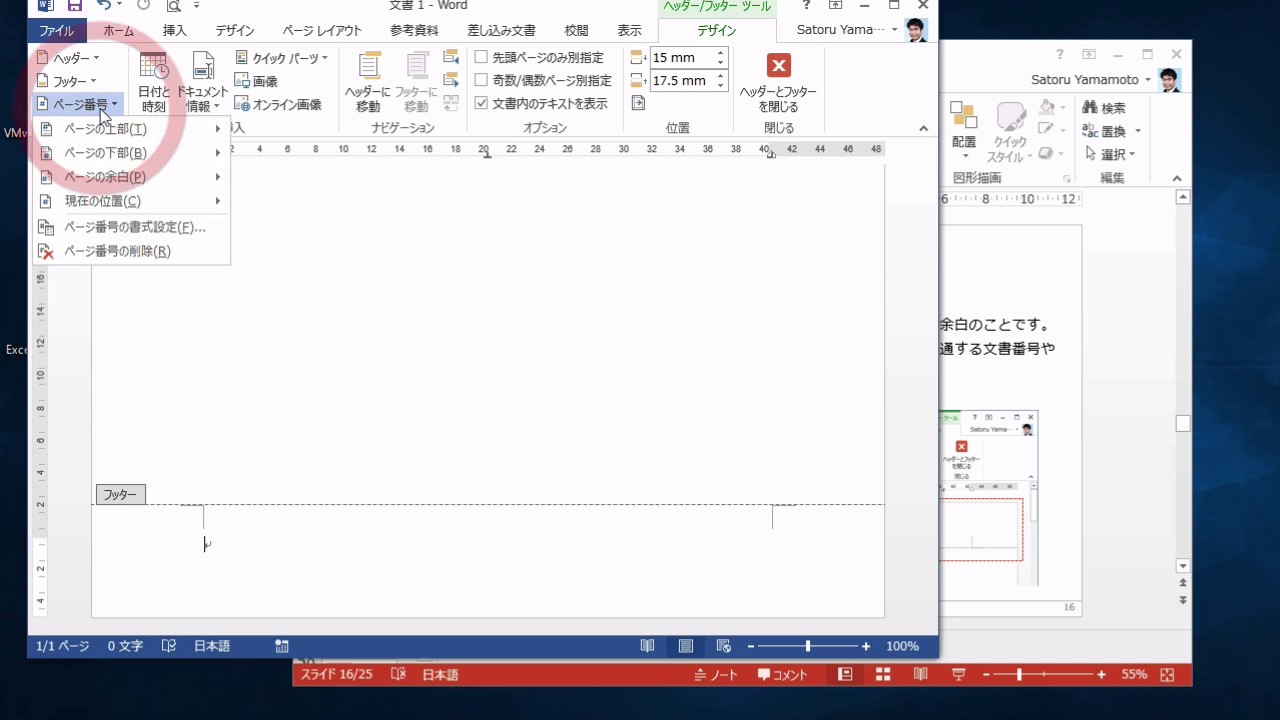Switch to Read Mode view in status bar
1280x720 pixels.
pyautogui.click(x=648, y=646)
